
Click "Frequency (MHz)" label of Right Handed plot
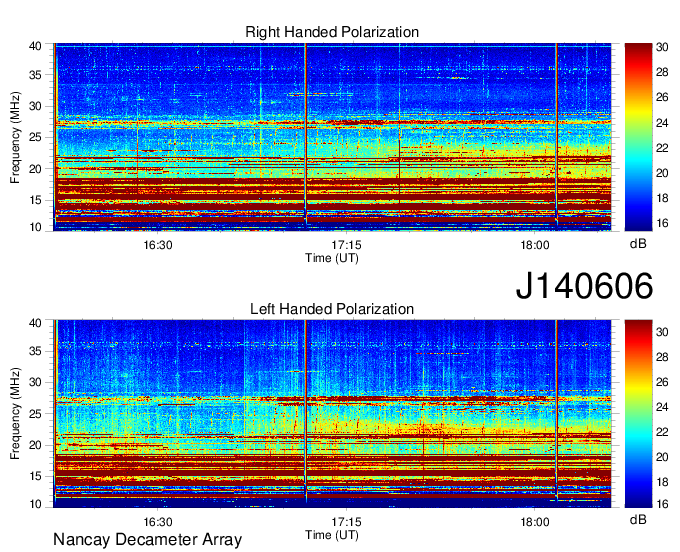[x=15, y=137]
